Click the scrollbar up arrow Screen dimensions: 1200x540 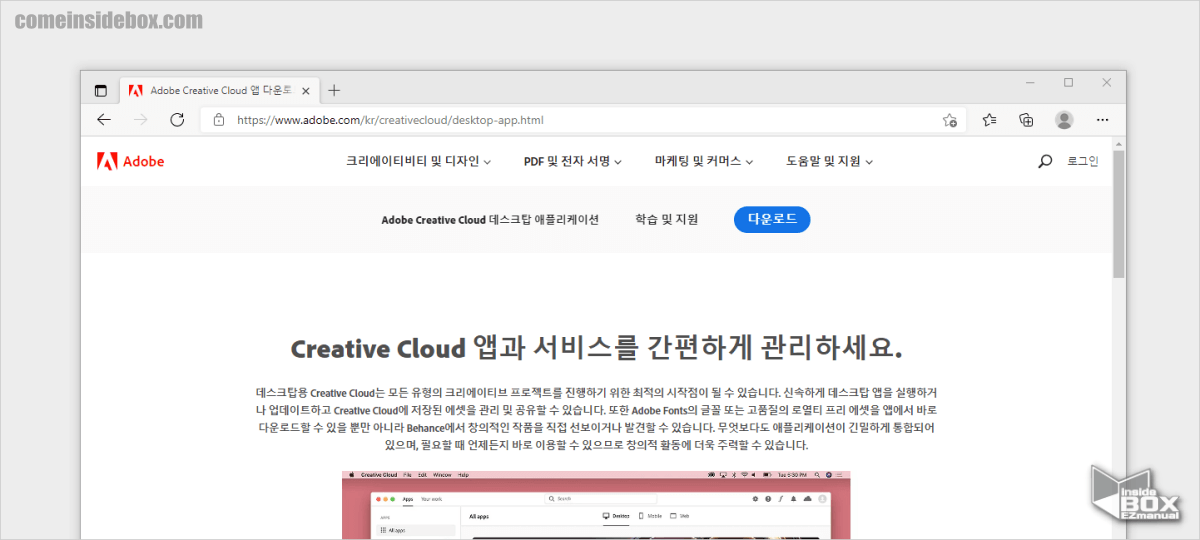[1119, 142]
